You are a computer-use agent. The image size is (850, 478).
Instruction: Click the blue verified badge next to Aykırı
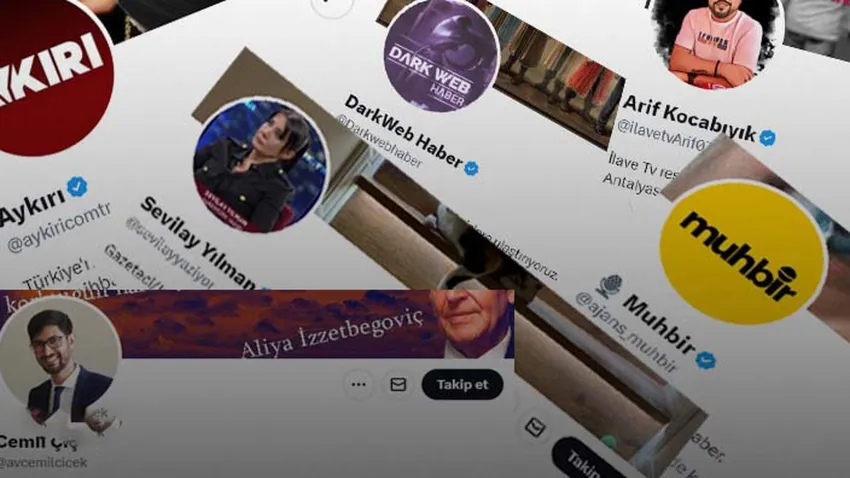[x=78, y=186]
